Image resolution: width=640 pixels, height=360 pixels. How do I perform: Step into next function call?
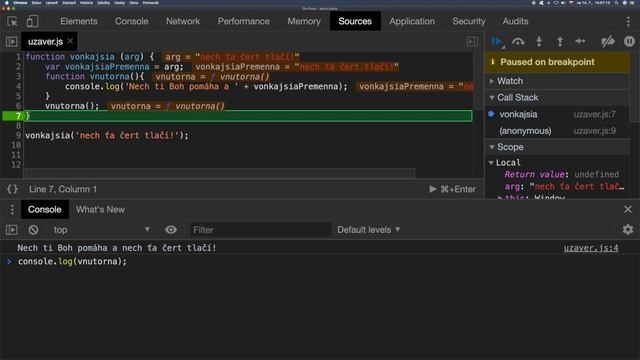pyautogui.click(x=539, y=41)
